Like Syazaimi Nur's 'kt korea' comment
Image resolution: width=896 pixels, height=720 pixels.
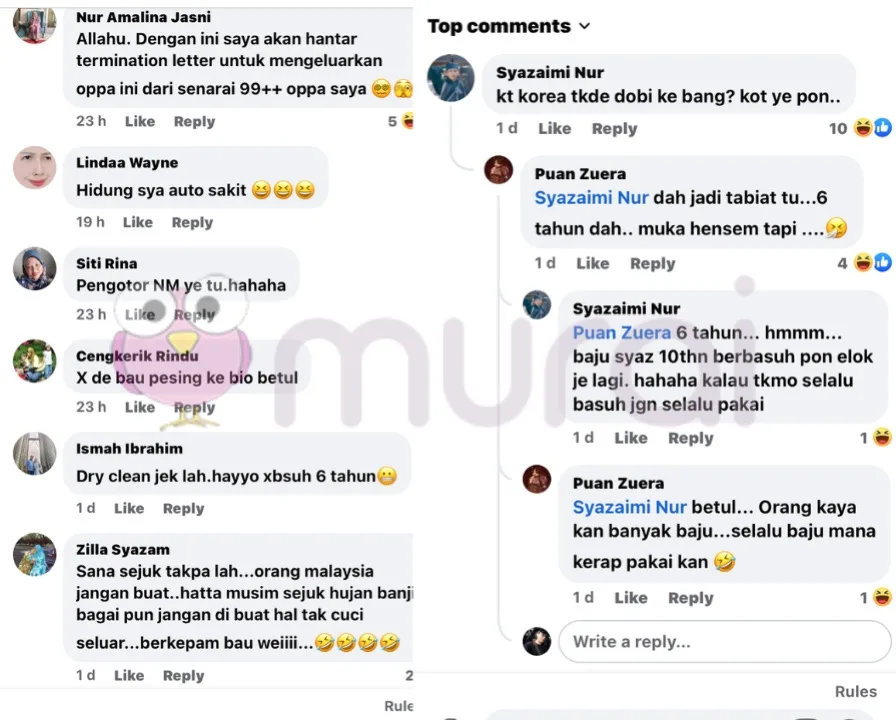pyautogui.click(x=554, y=129)
